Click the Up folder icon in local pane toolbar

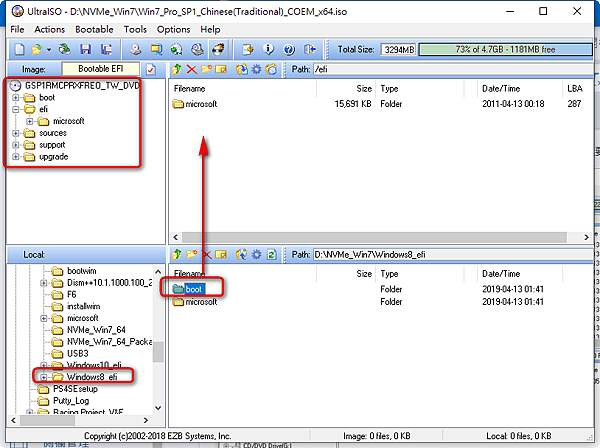177,254
